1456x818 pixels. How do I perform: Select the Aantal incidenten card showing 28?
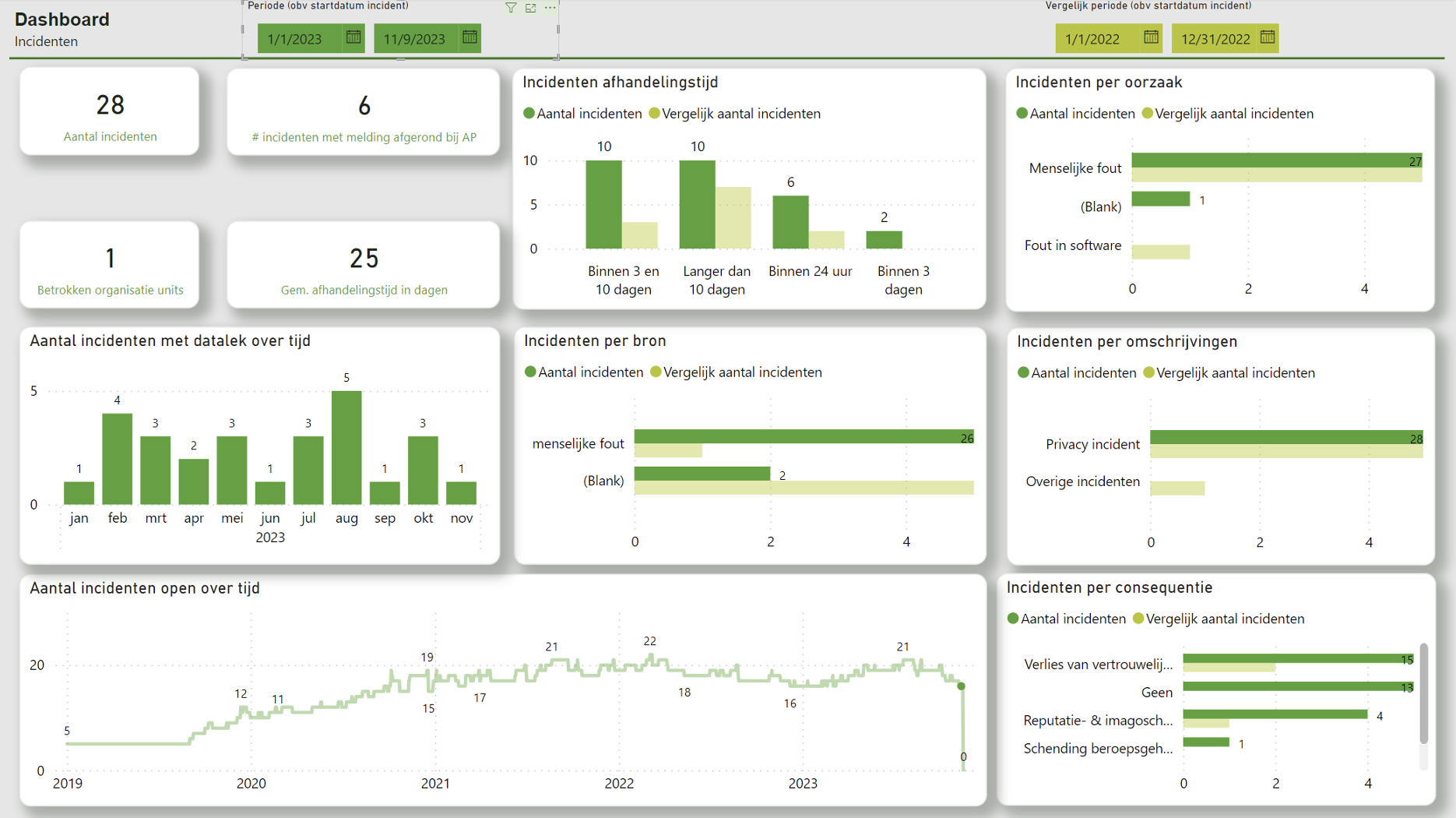click(110, 111)
